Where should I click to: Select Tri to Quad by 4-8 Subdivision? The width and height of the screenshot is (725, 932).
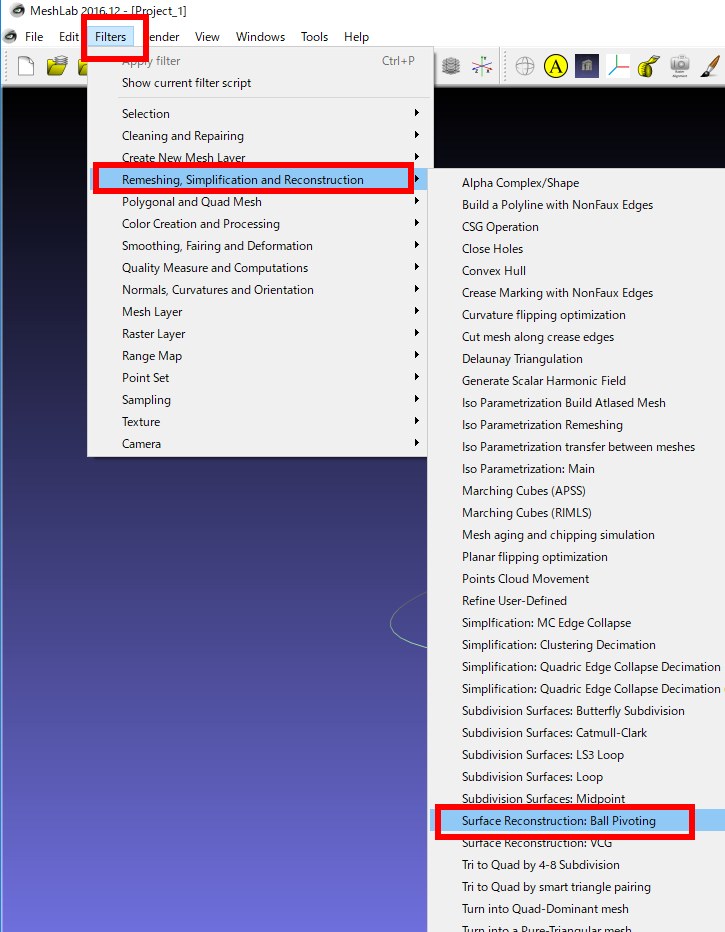point(541,865)
